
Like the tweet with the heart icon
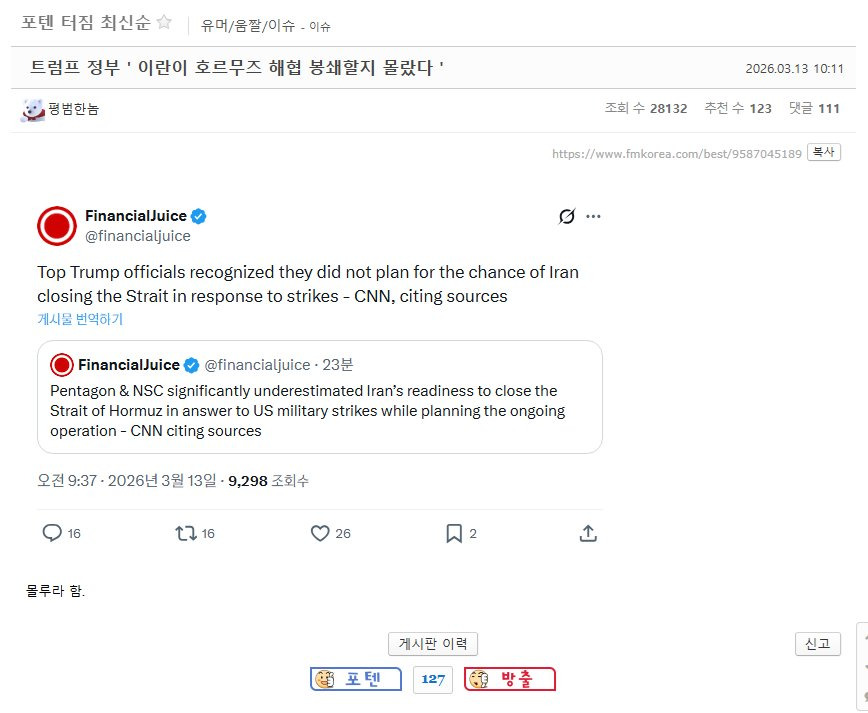(x=320, y=533)
